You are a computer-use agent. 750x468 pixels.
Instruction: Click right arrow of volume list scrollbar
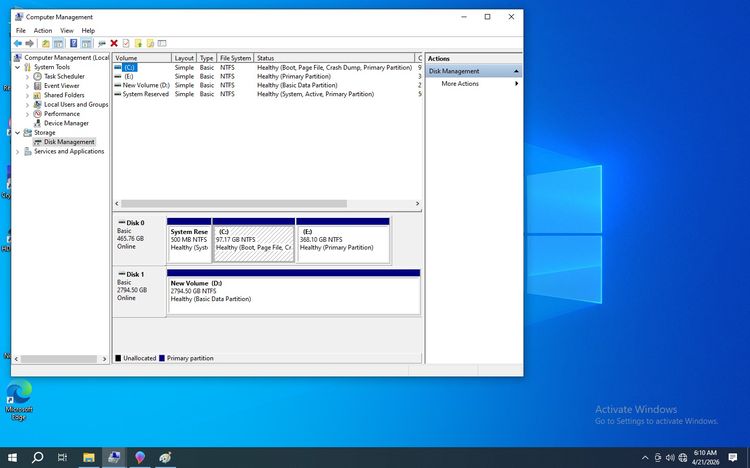click(x=418, y=204)
